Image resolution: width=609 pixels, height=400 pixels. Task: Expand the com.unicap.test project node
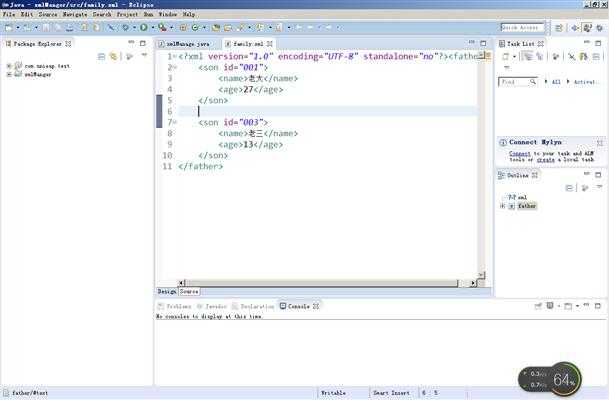pos(9,66)
